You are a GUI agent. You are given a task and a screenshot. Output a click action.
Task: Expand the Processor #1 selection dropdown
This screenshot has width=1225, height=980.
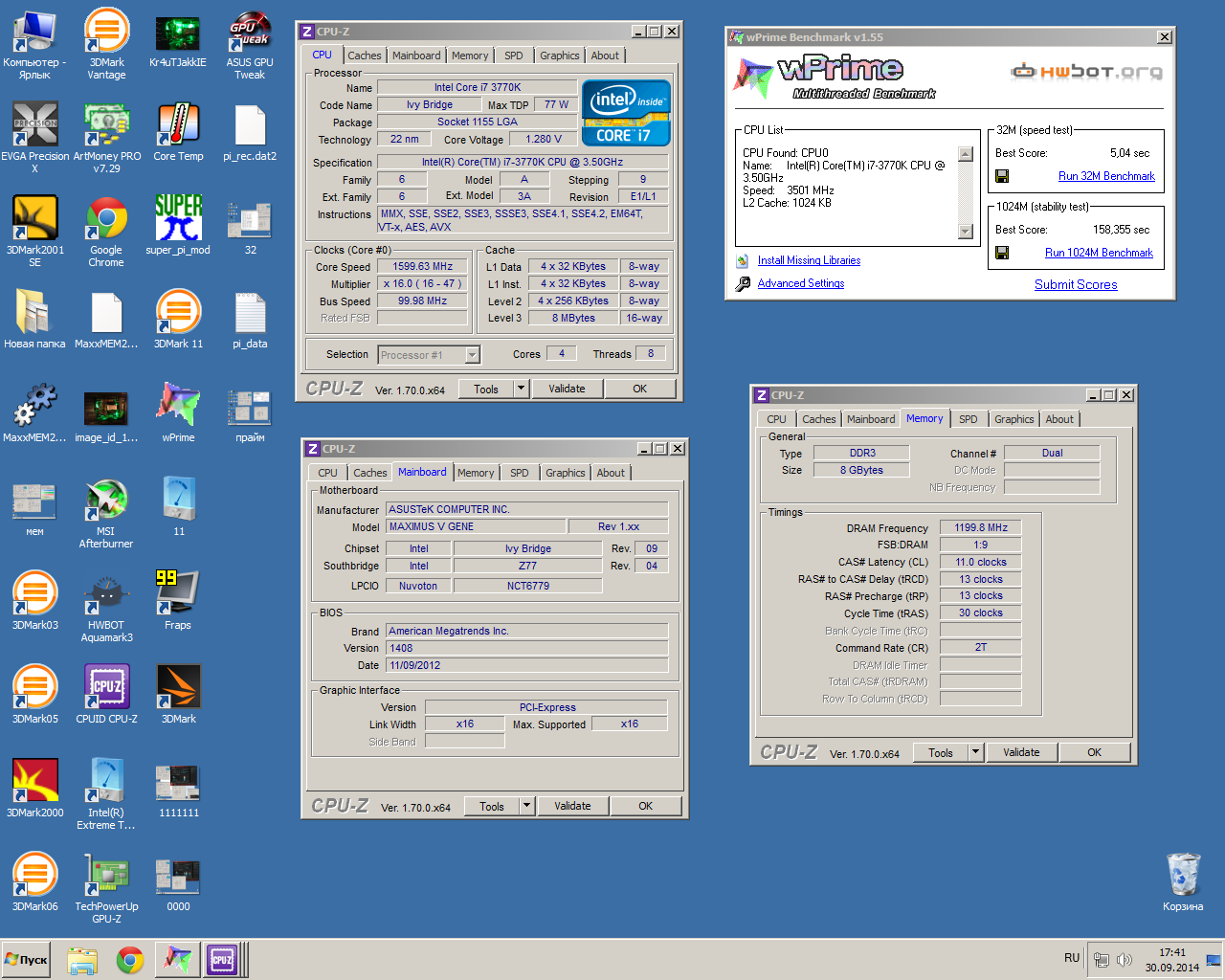pos(472,355)
